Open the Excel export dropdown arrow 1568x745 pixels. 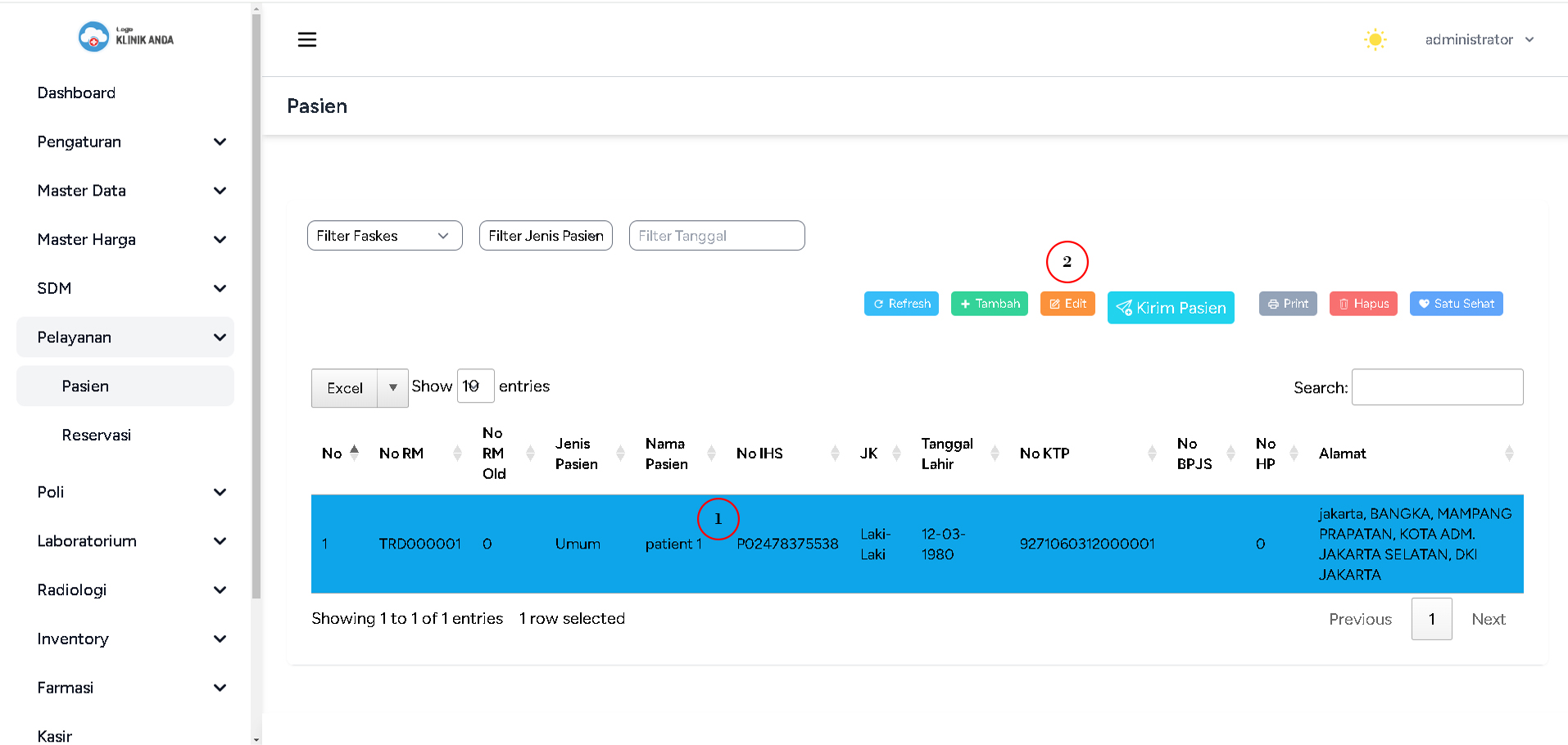pyautogui.click(x=393, y=388)
